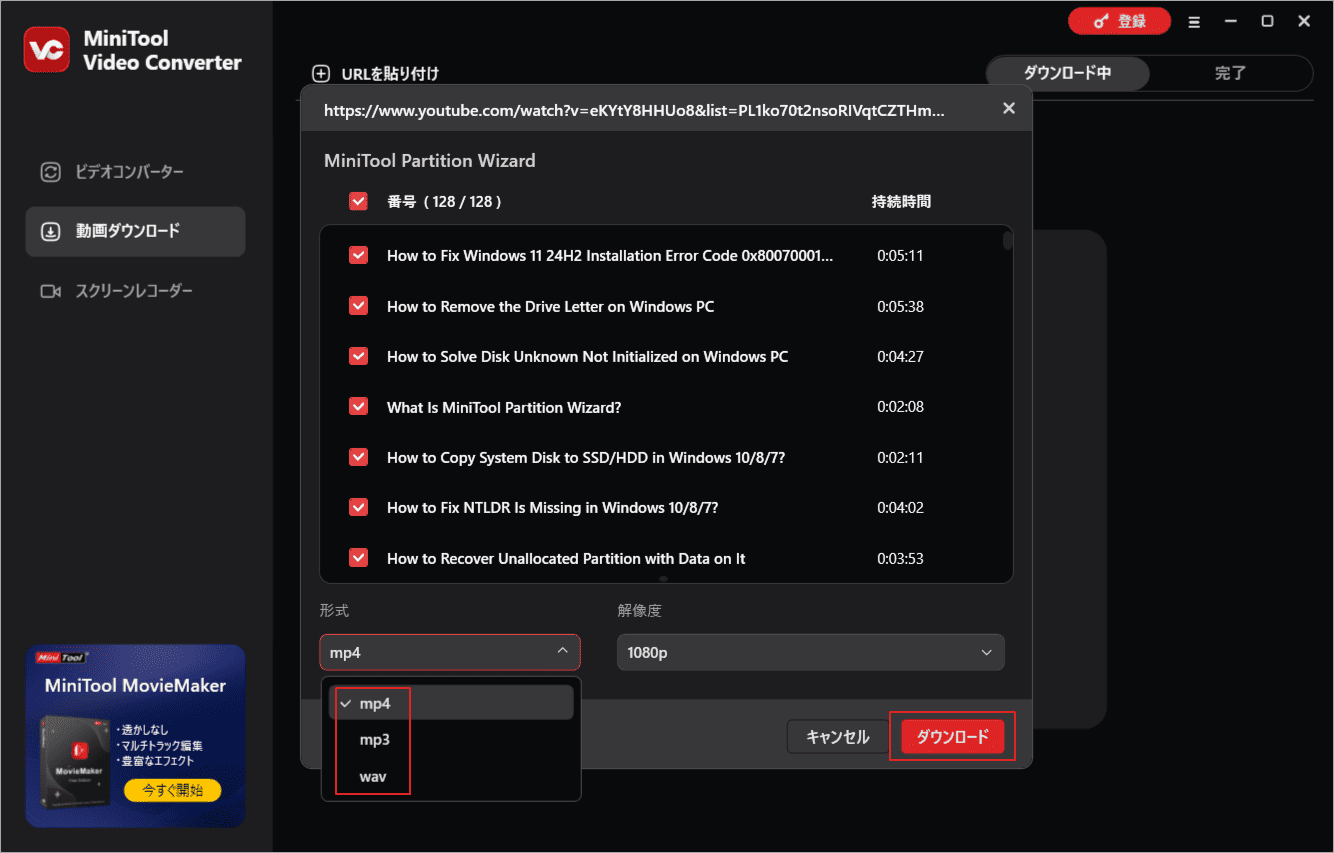Screen dimensions: 1334x853
Task: Click the 番号 (128 / 128) header label
Action: coord(444,201)
